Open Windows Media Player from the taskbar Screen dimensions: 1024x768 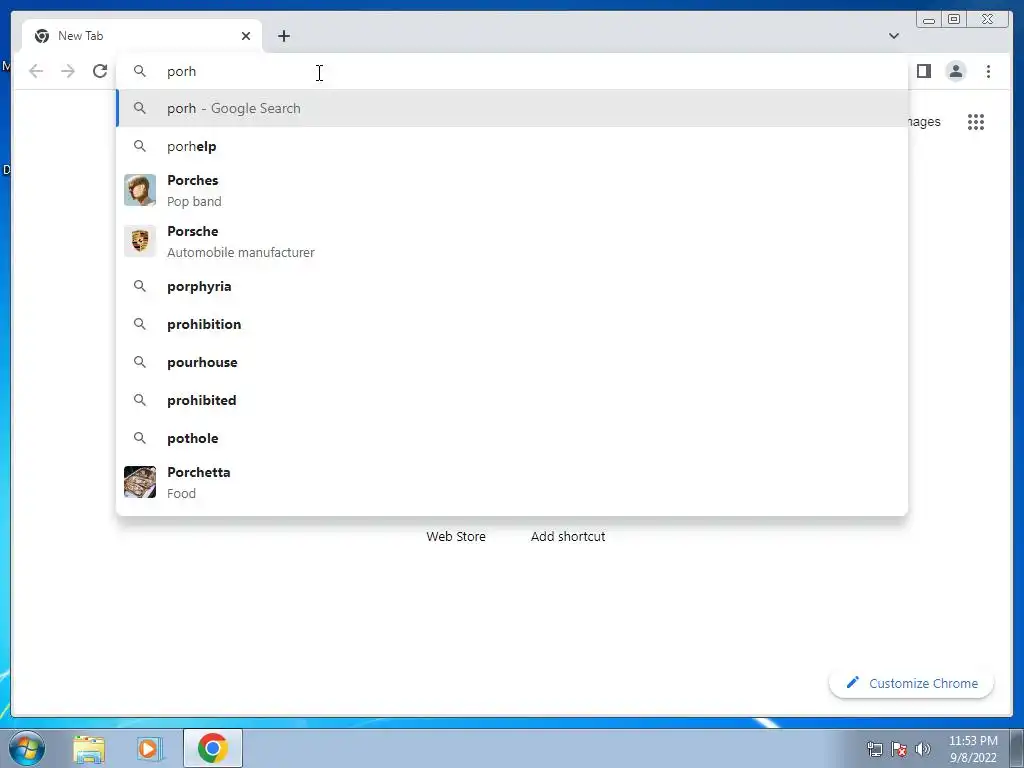pos(150,749)
